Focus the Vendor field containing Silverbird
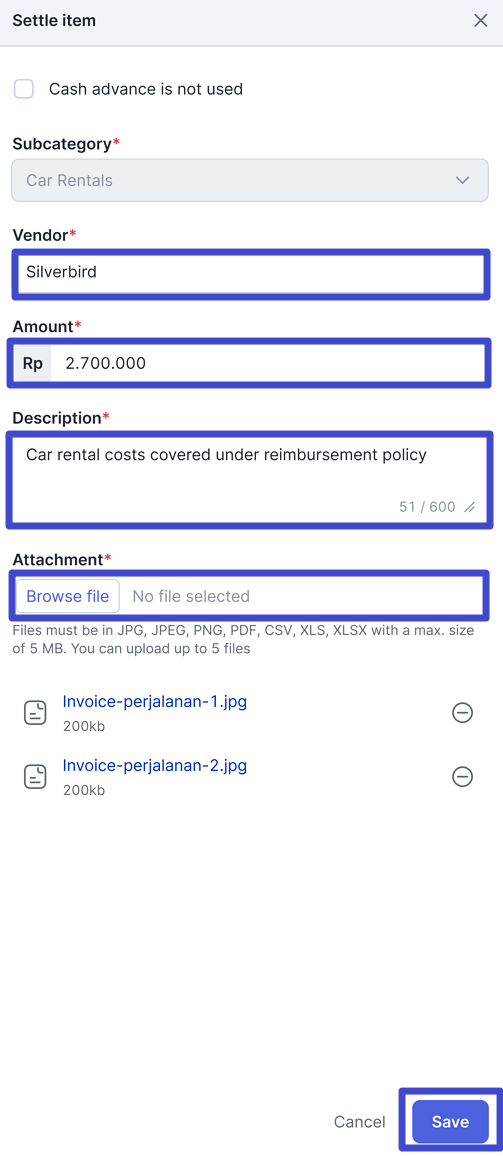 click(x=250, y=274)
